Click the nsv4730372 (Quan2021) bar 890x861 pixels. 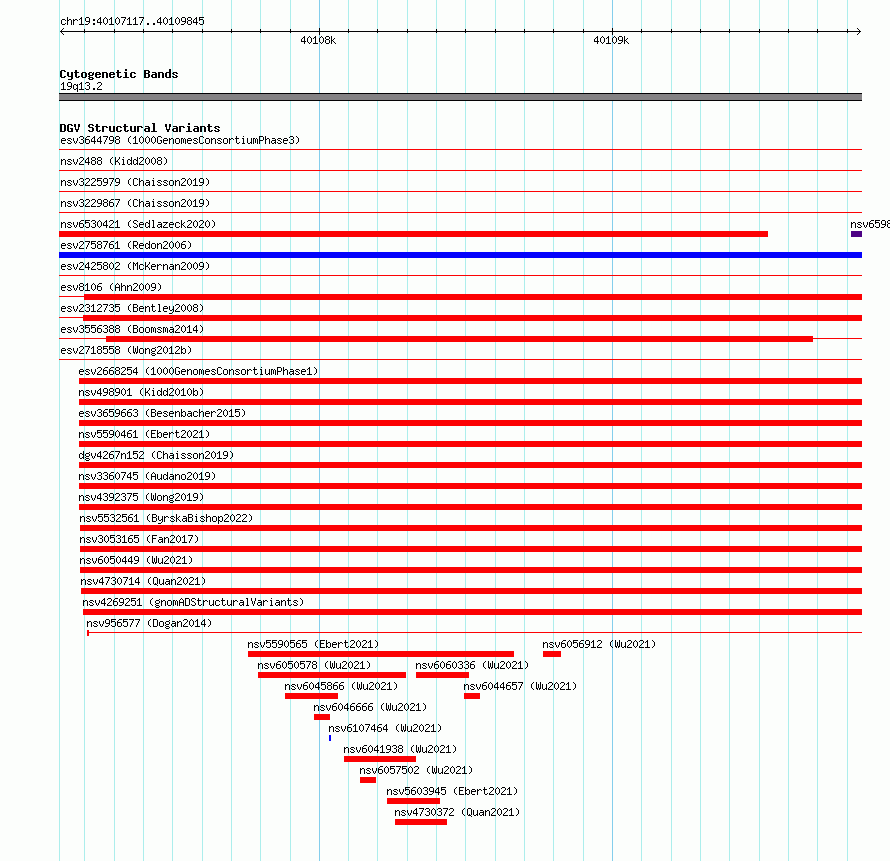421,822
